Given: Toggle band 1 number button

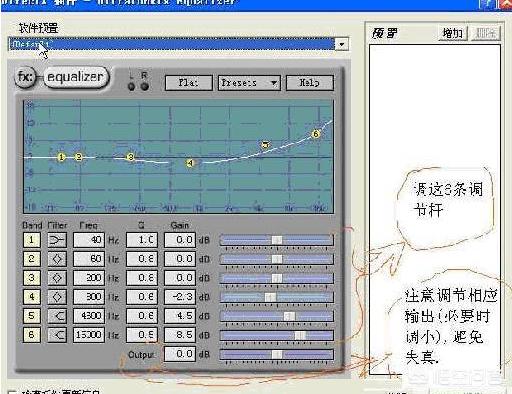Looking at the screenshot, I should (x=32, y=240).
